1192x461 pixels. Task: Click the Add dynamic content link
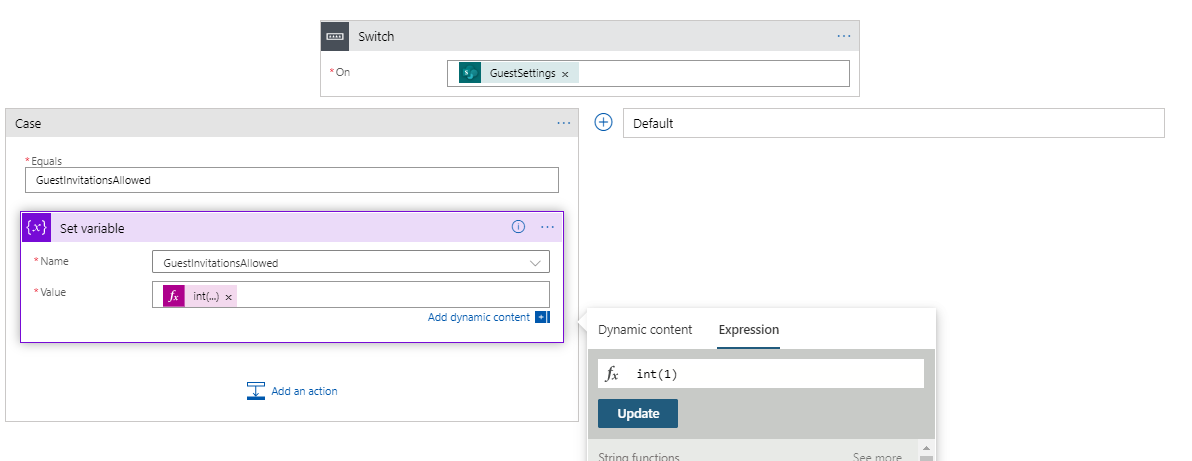(479, 317)
